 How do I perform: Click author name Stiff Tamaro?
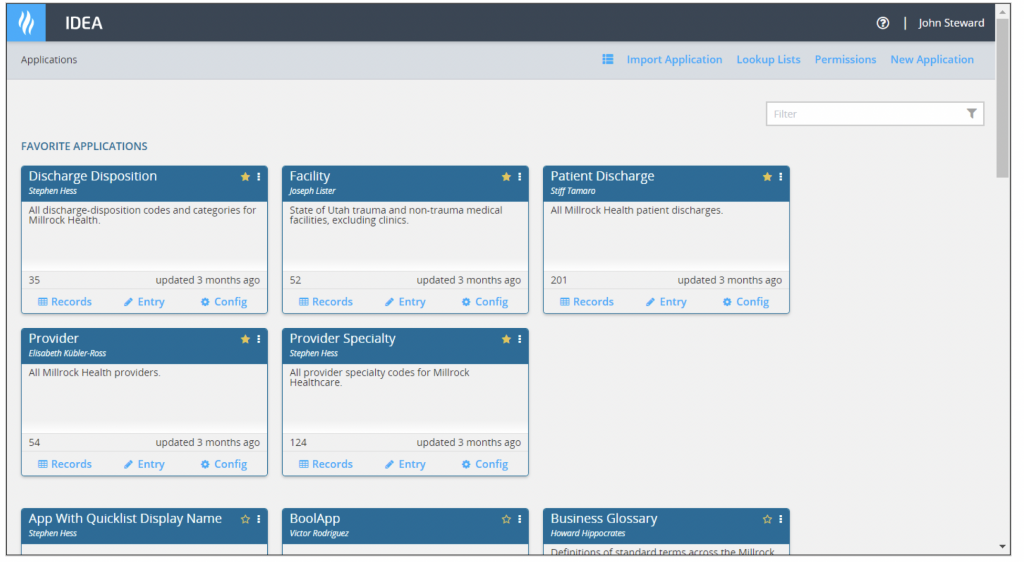(573, 191)
